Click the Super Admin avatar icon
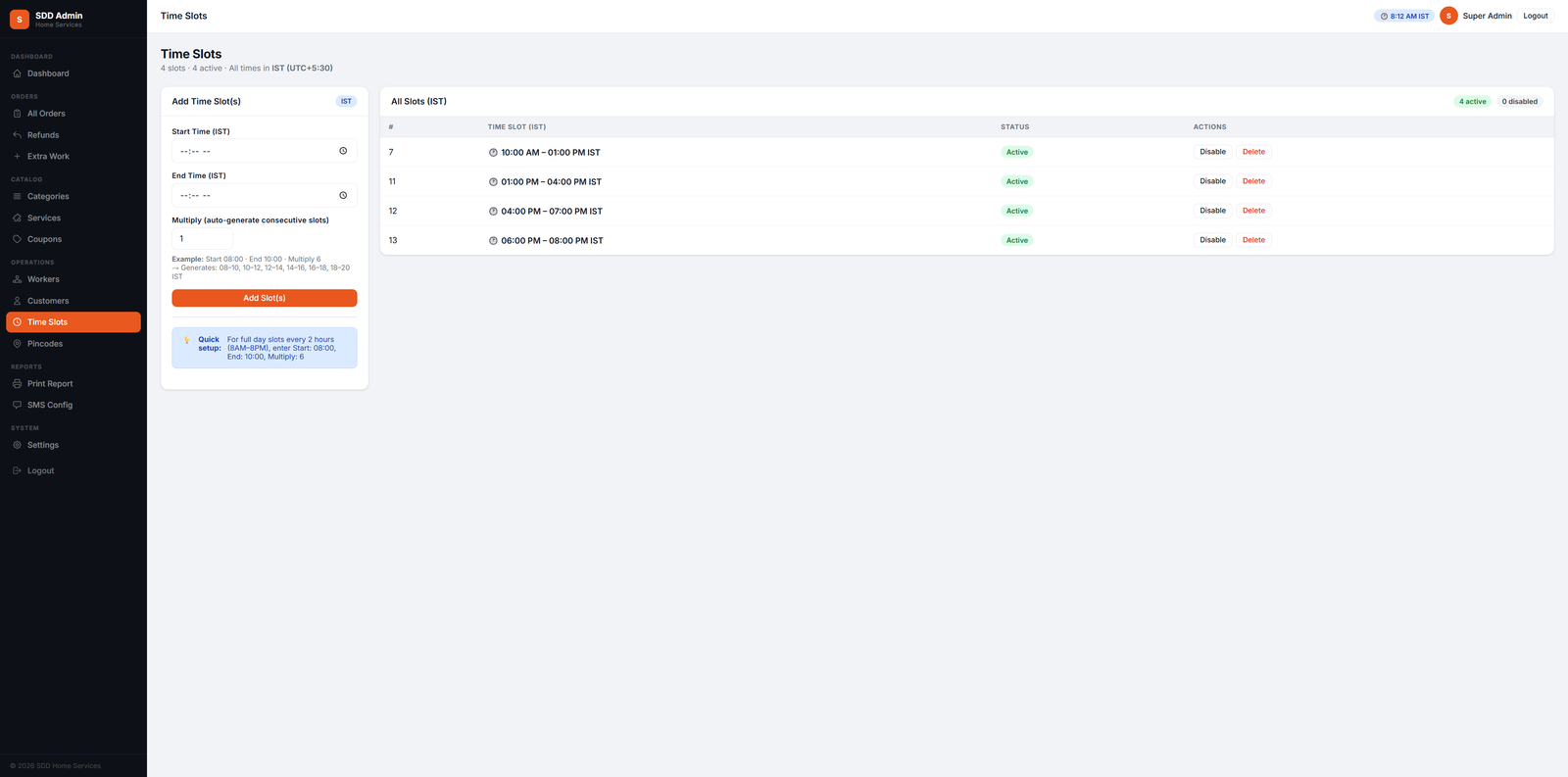Viewport: 1568px width, 777px height. 1448,16
